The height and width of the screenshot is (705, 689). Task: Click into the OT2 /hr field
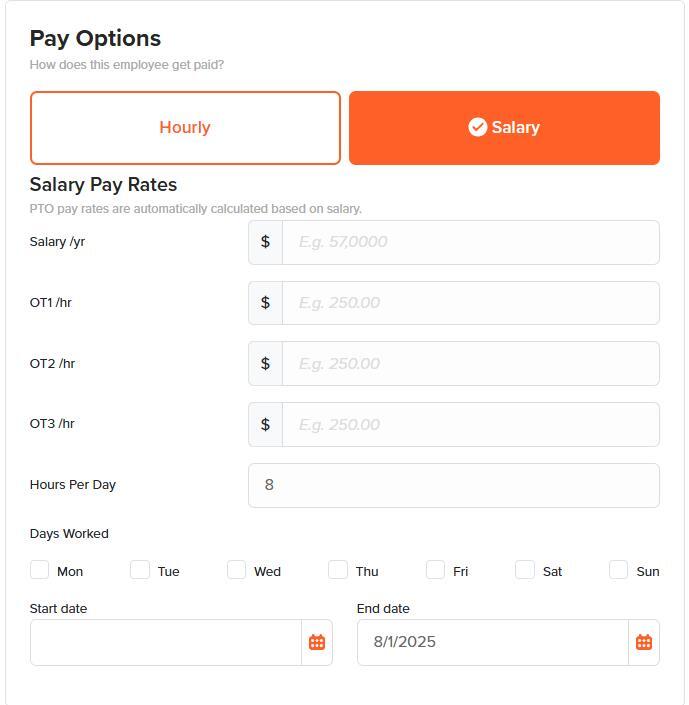click(470, 364)
